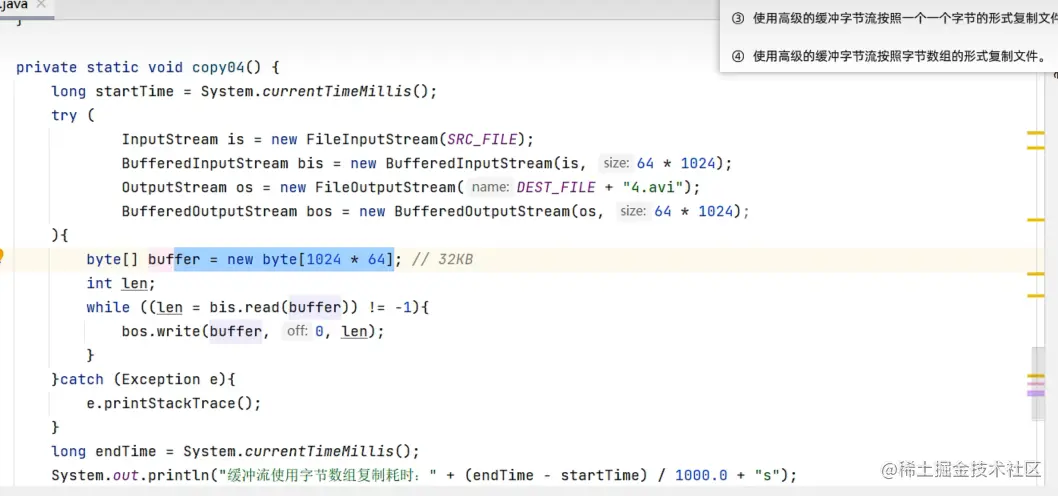Choose popup item ③ 使用高级的缓冲字节流按照一个一个字节
Viewport: 1058px width, 496px height.
coord(894,19)
